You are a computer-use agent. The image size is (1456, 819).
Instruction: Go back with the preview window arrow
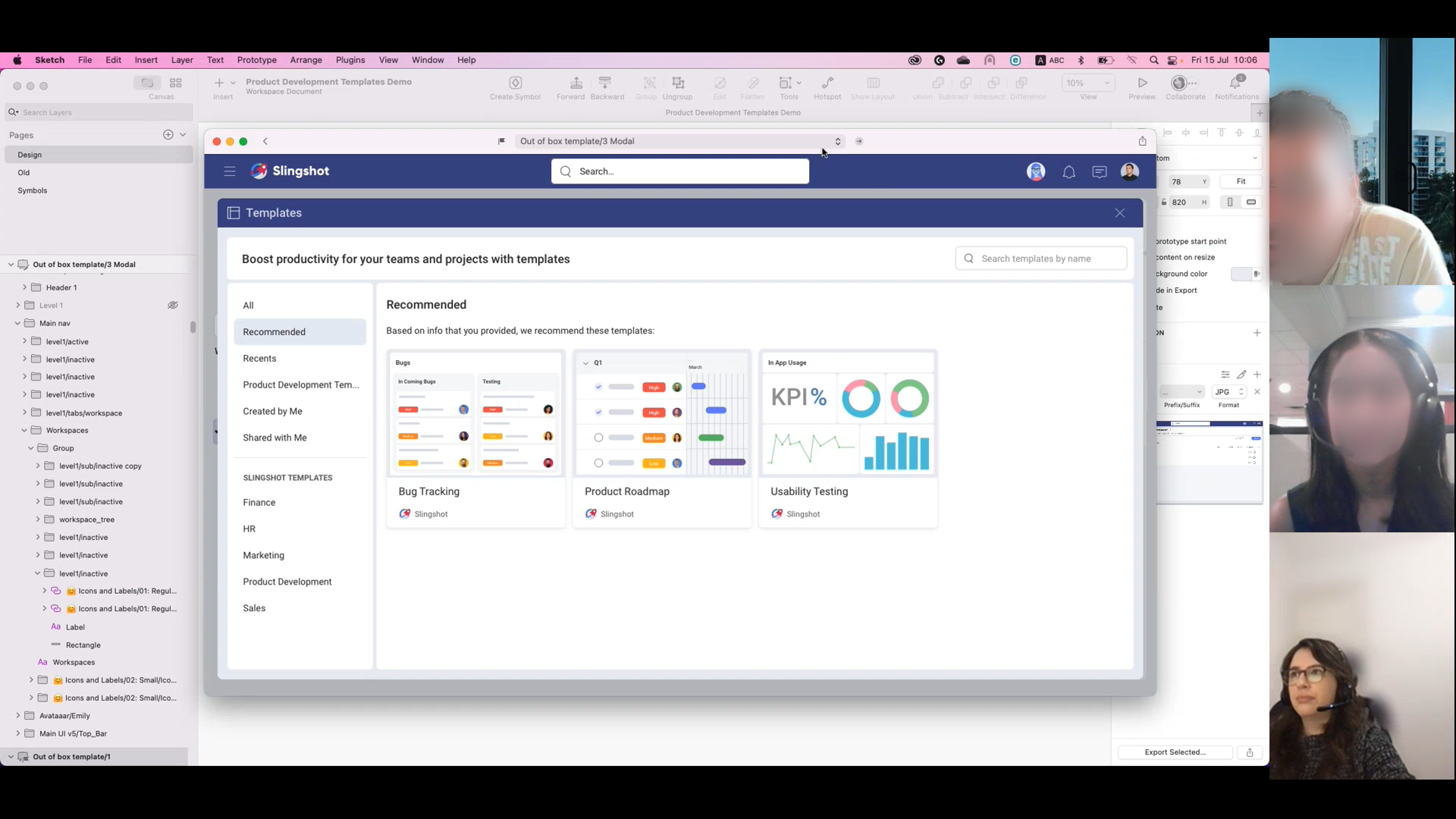click(266, 141)
